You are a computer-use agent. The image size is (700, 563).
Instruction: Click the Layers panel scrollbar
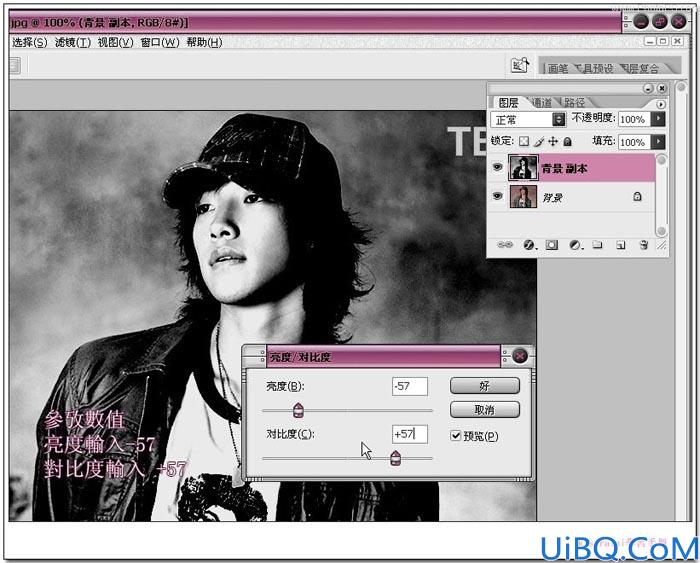pyautogui.click(x=661, y=195)
